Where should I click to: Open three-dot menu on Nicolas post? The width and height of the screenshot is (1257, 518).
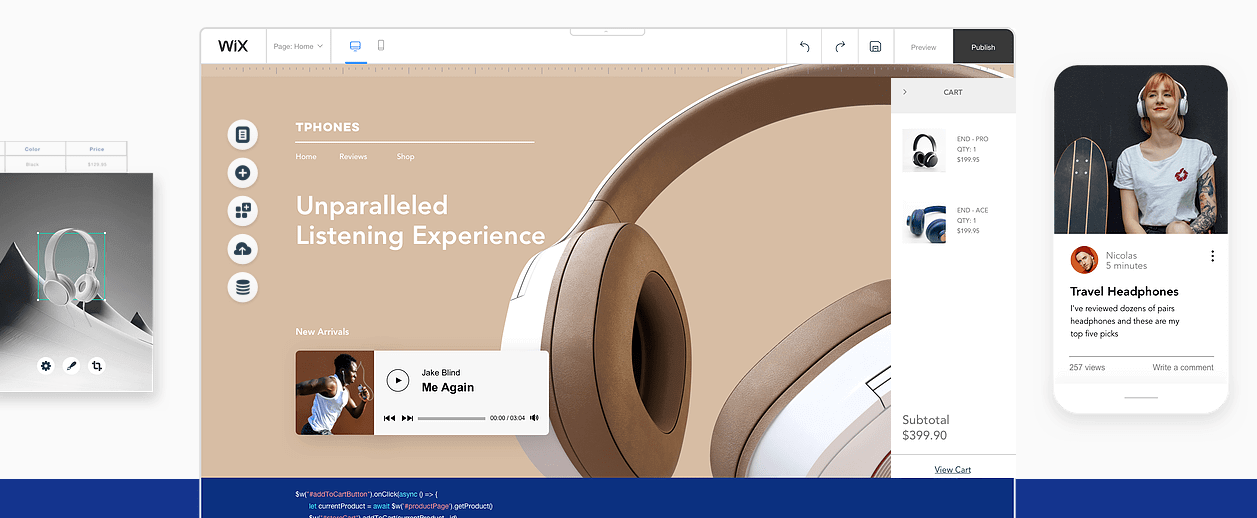(x=1212, y=256)
